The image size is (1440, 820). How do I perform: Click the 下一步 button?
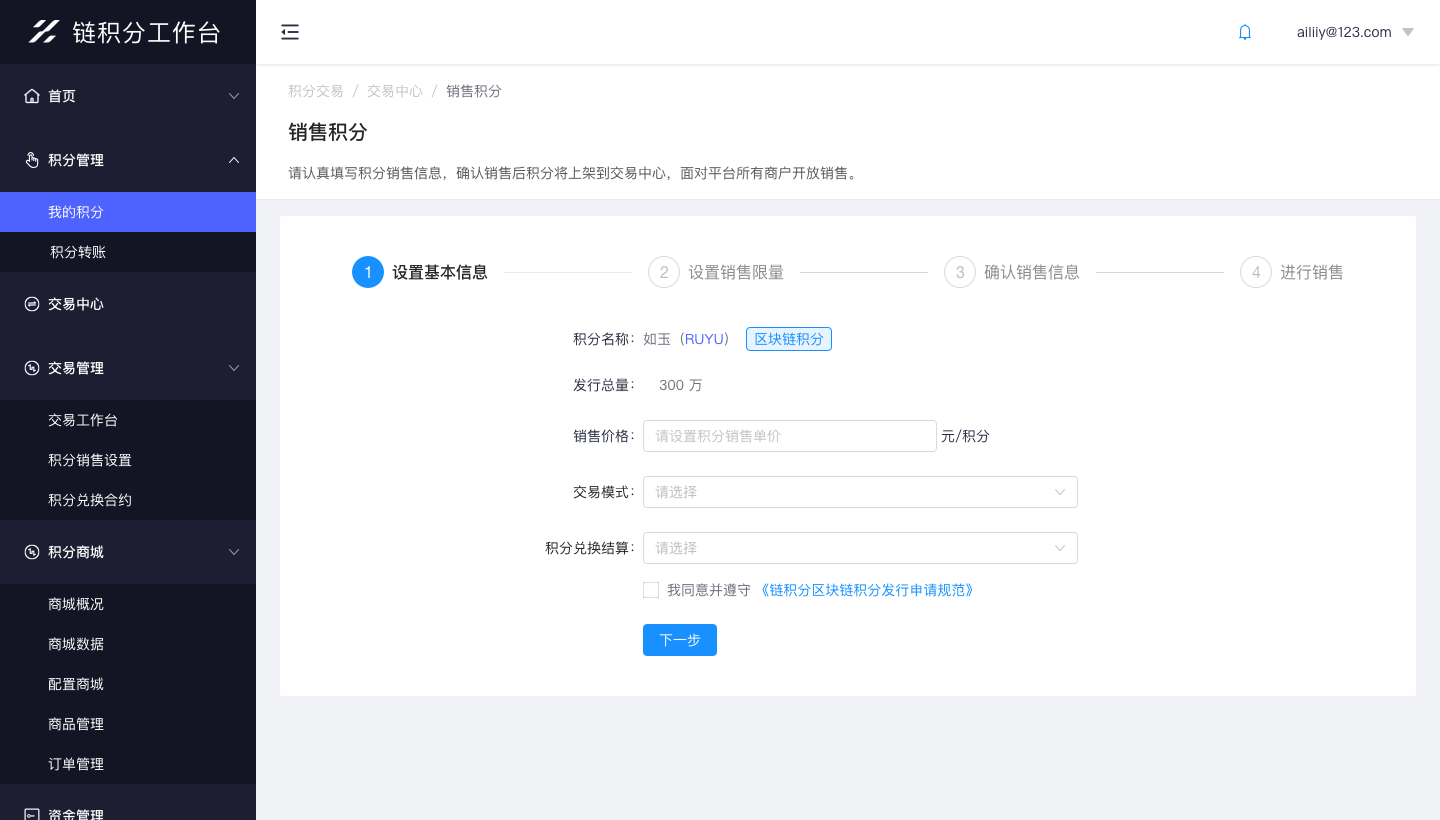[679, 639]
